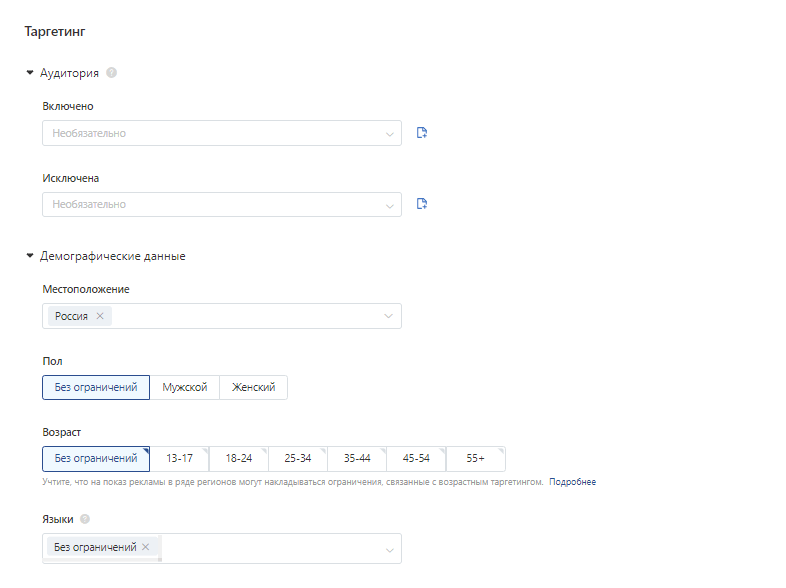Select Мужской gender option
This screenshot has height=588, width=786.
184,387
